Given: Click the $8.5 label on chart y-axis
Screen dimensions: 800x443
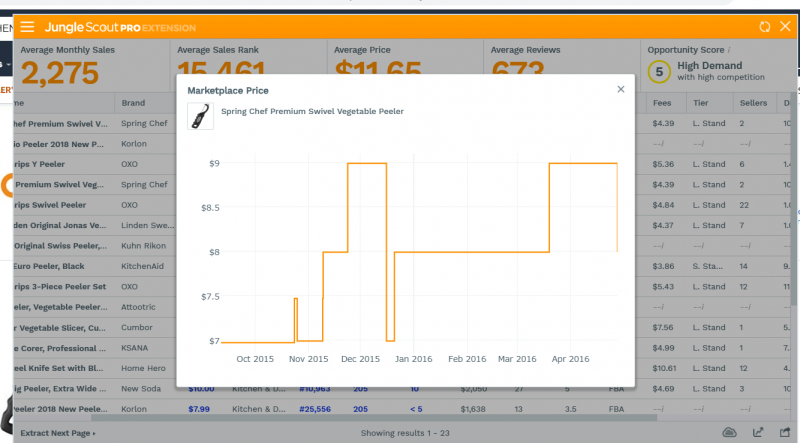Looking at the screenshot, I should [210, 208].
